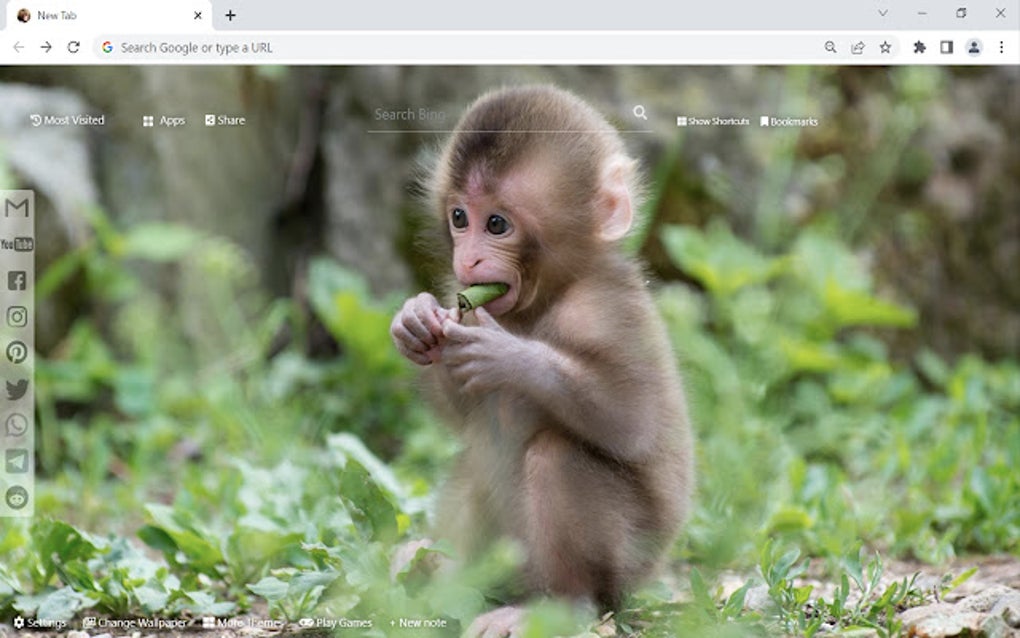The width and height of the screenshot is (1020, 638).
Task: Open Play Games
Action: (336, 622)
